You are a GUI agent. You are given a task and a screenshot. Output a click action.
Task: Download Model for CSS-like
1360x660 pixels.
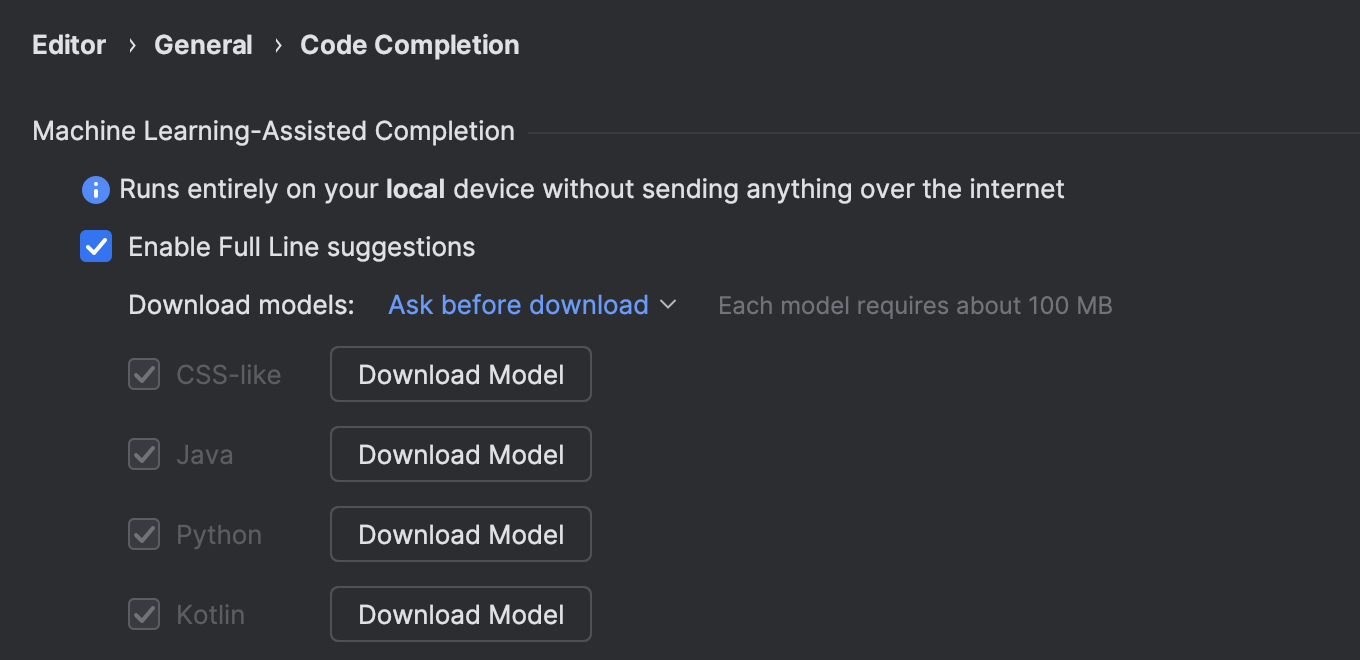[x=461, y=374]
